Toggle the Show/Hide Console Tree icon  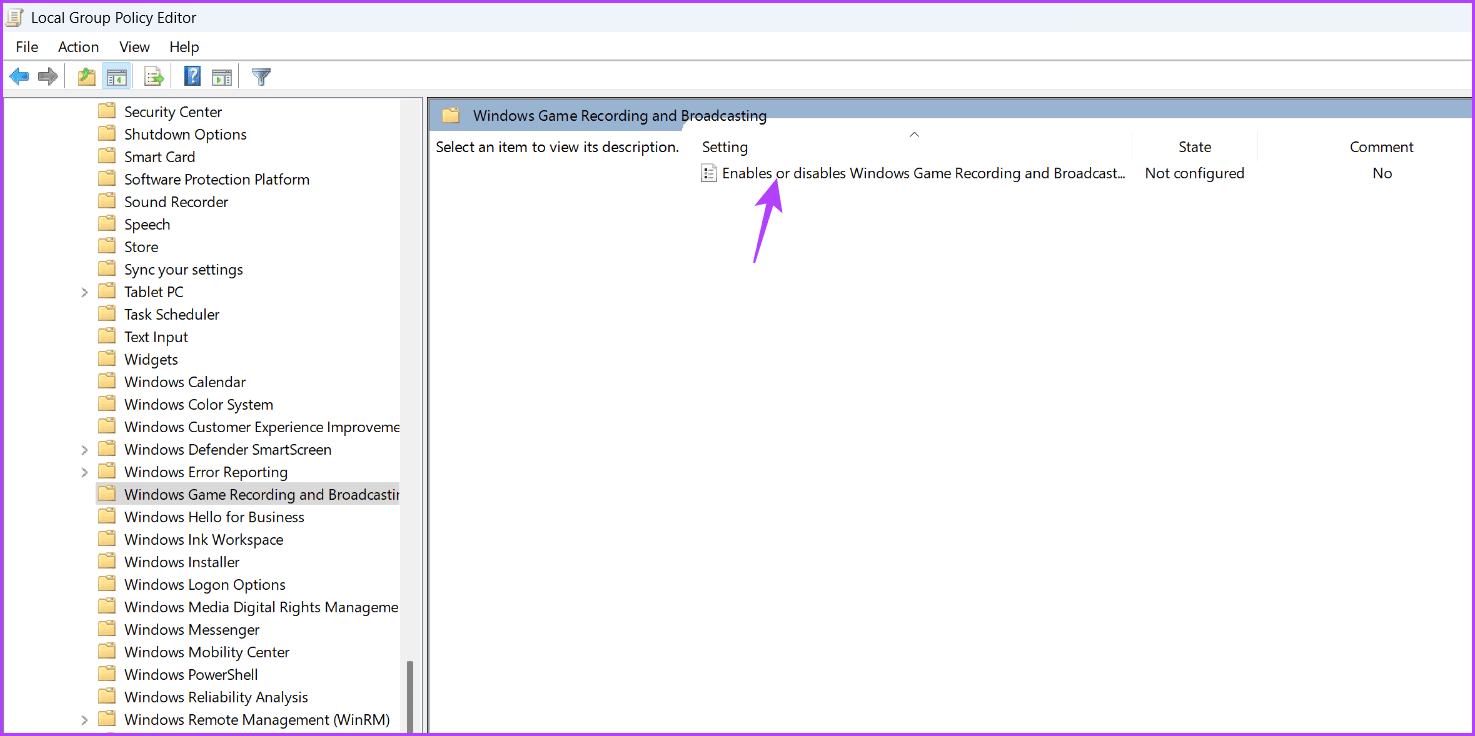click(x=117, y=76)
